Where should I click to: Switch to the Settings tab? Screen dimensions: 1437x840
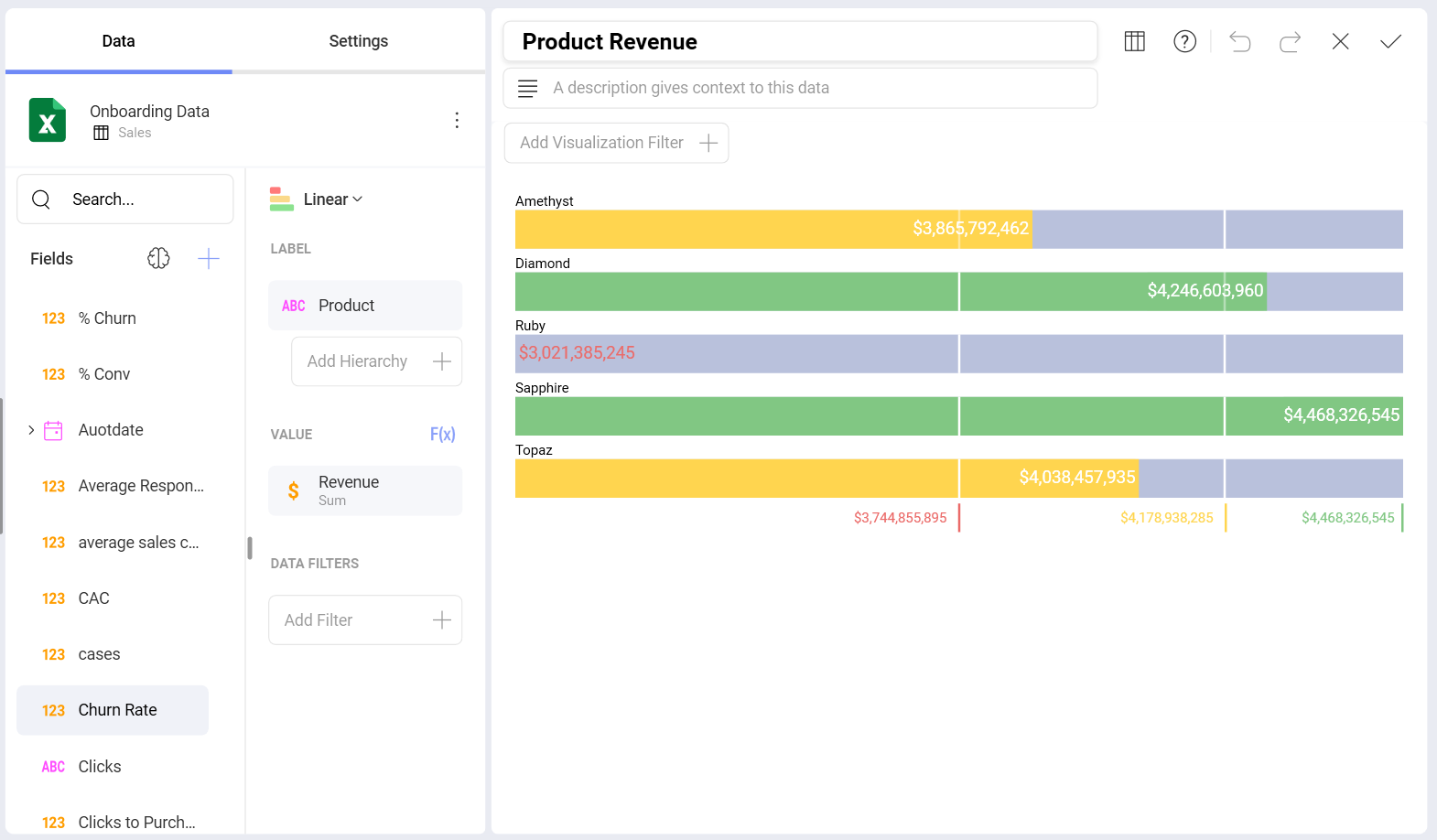click(358, 41)
